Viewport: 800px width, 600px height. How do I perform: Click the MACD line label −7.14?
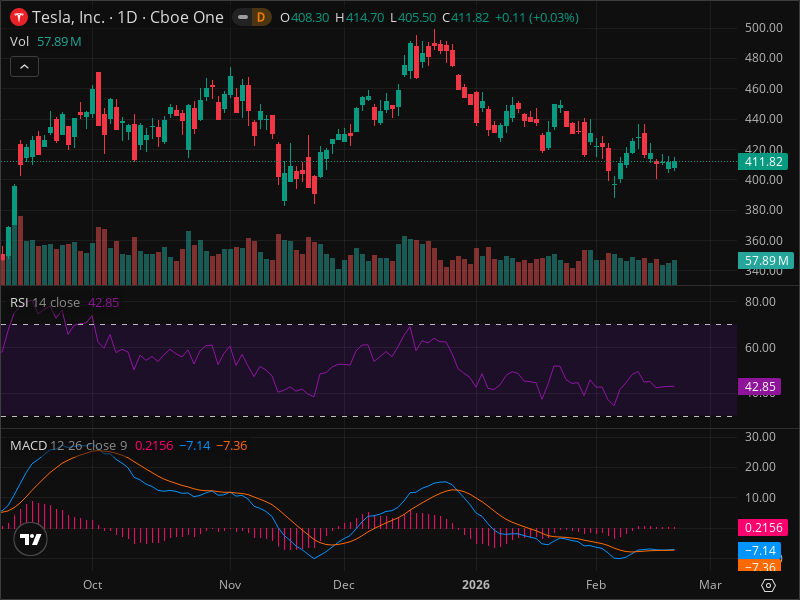click(760, 551)
